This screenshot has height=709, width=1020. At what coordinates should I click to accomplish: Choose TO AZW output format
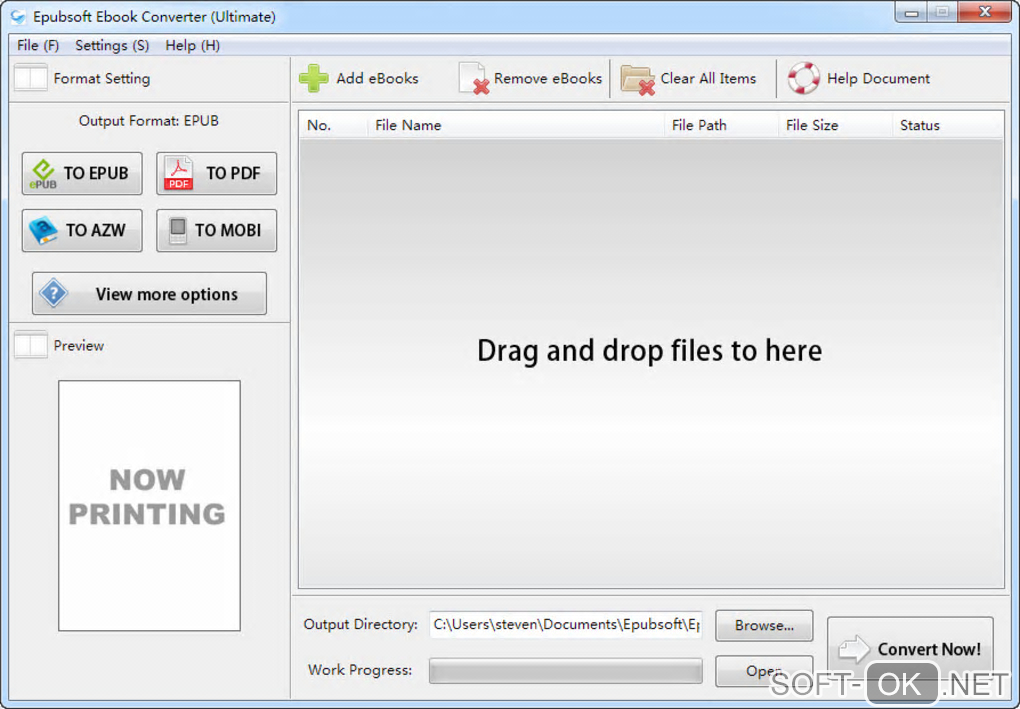coord(82,230)
